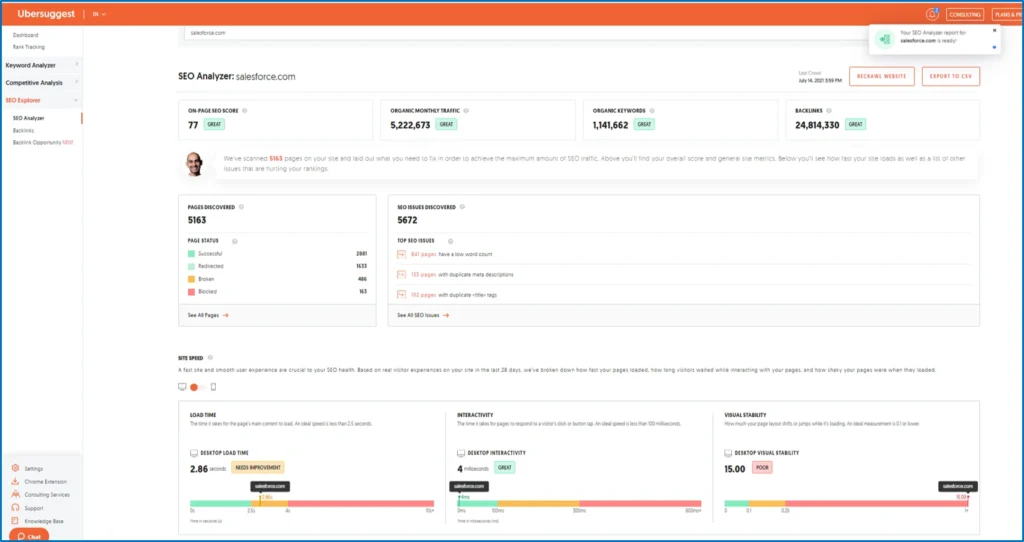Image resolution: width=1024 pixels, height=542 pixels.
Task: Click info icon beside Top SEO Issues
Action: pyautogui.click(x=450, y=241)
